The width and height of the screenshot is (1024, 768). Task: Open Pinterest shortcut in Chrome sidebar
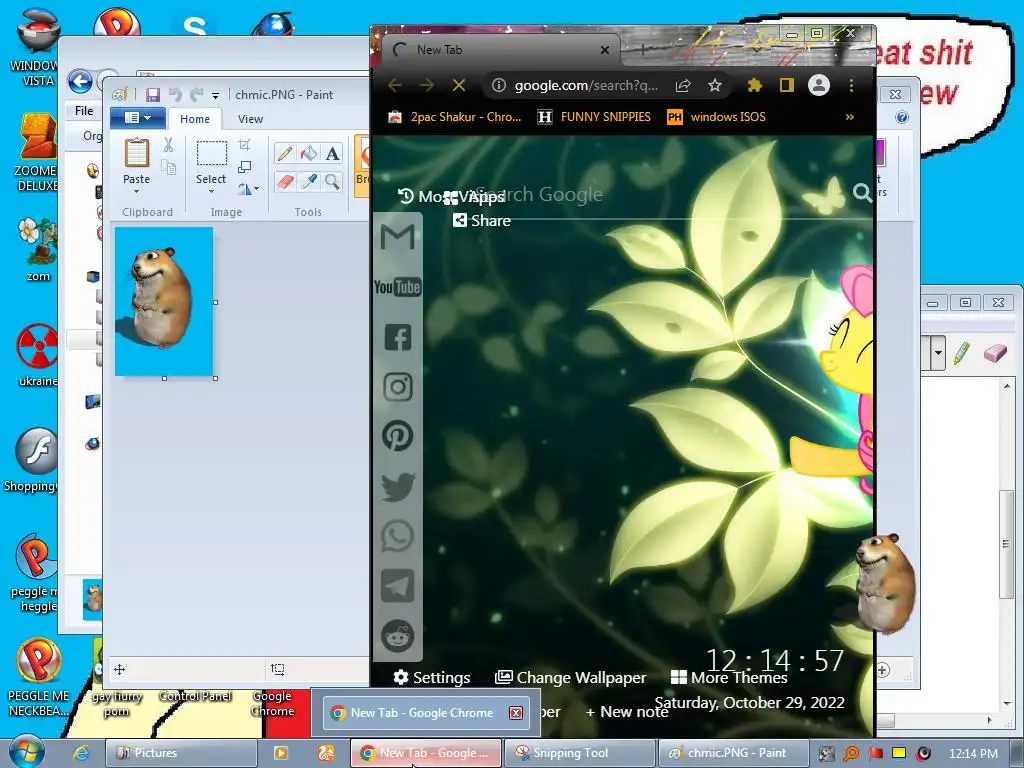pos(398,436)
